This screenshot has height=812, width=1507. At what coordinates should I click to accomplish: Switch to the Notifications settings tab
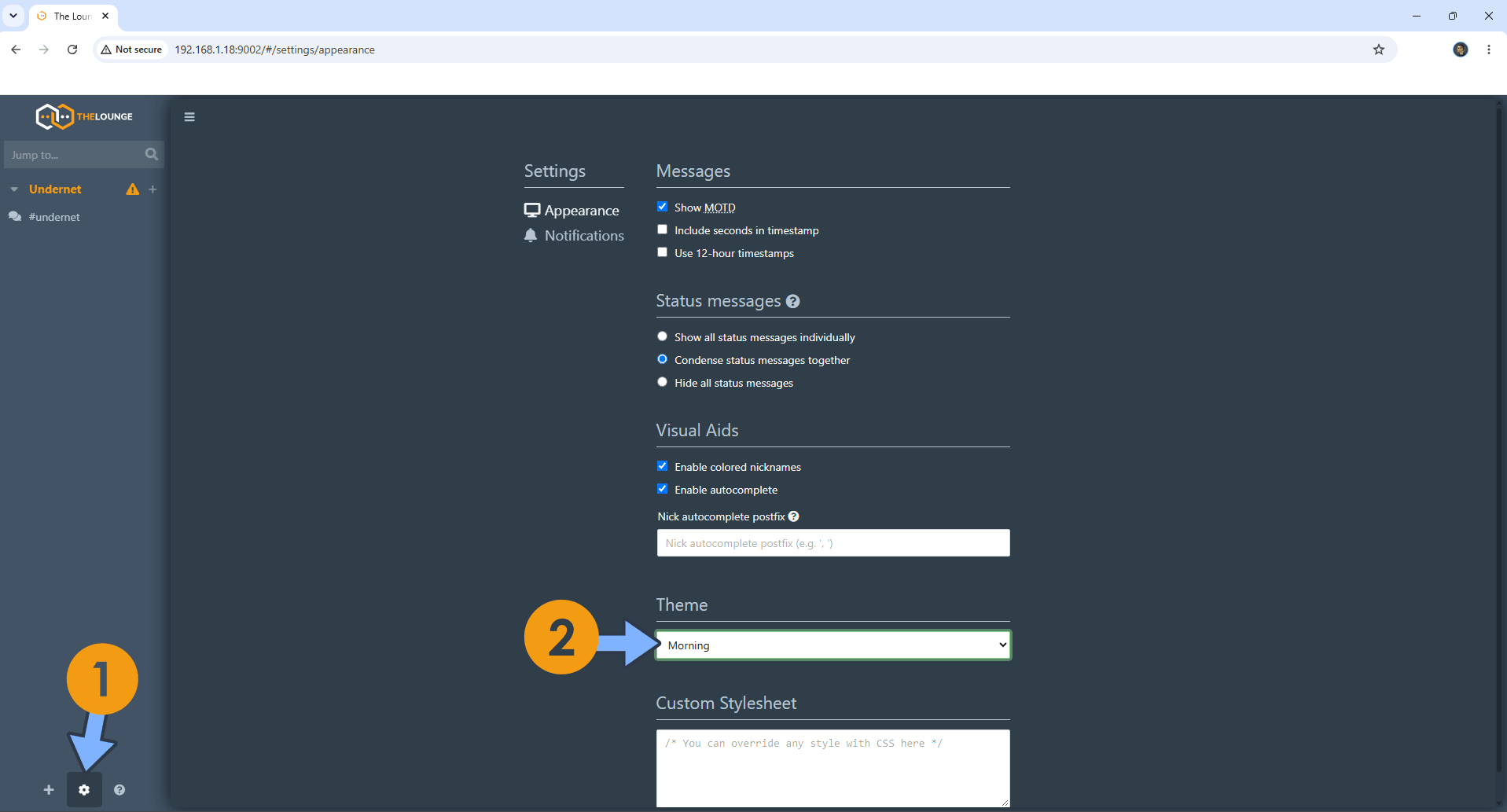click(574, 236)
